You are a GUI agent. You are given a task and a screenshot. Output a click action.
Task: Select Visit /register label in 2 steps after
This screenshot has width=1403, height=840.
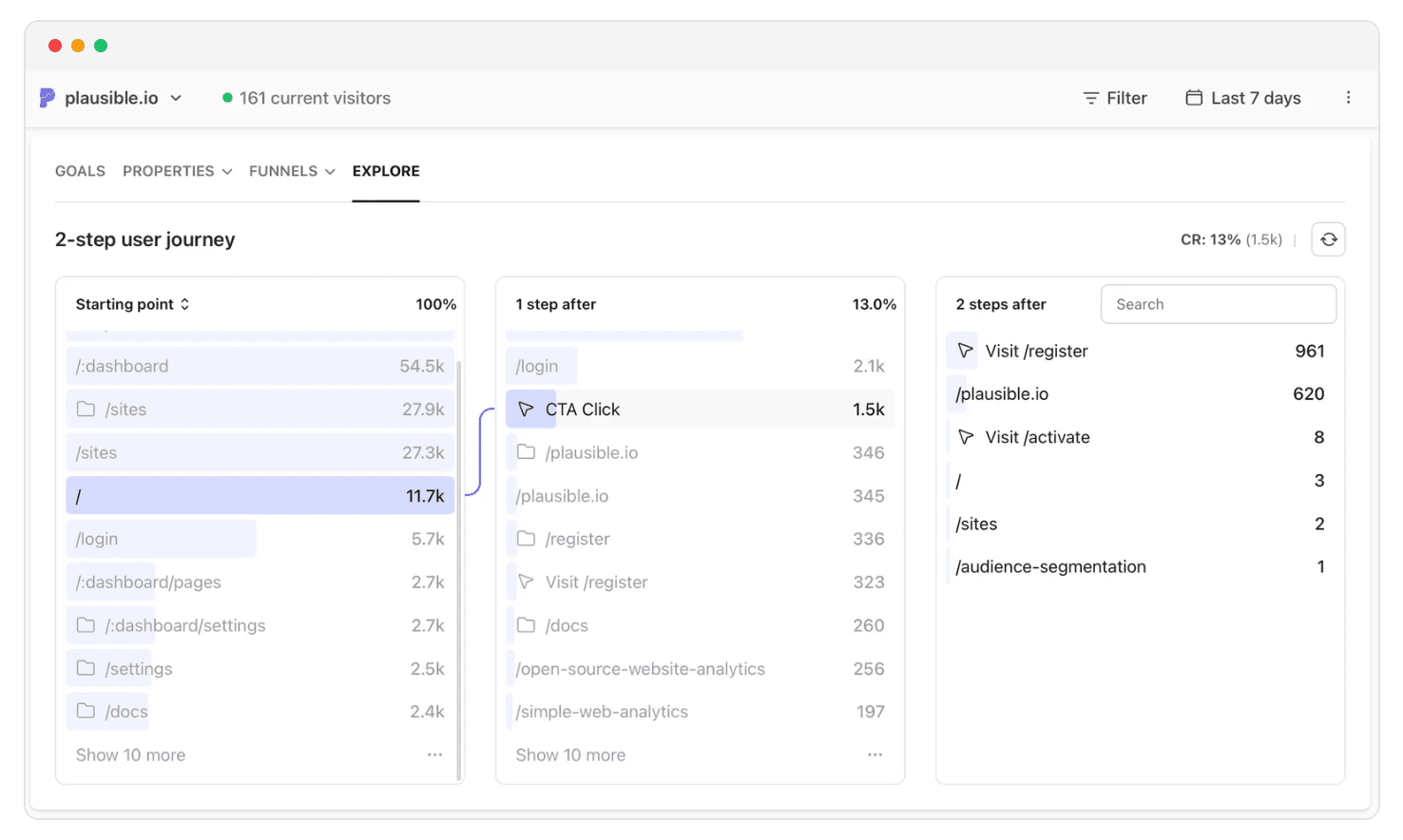click(1036, 351)
